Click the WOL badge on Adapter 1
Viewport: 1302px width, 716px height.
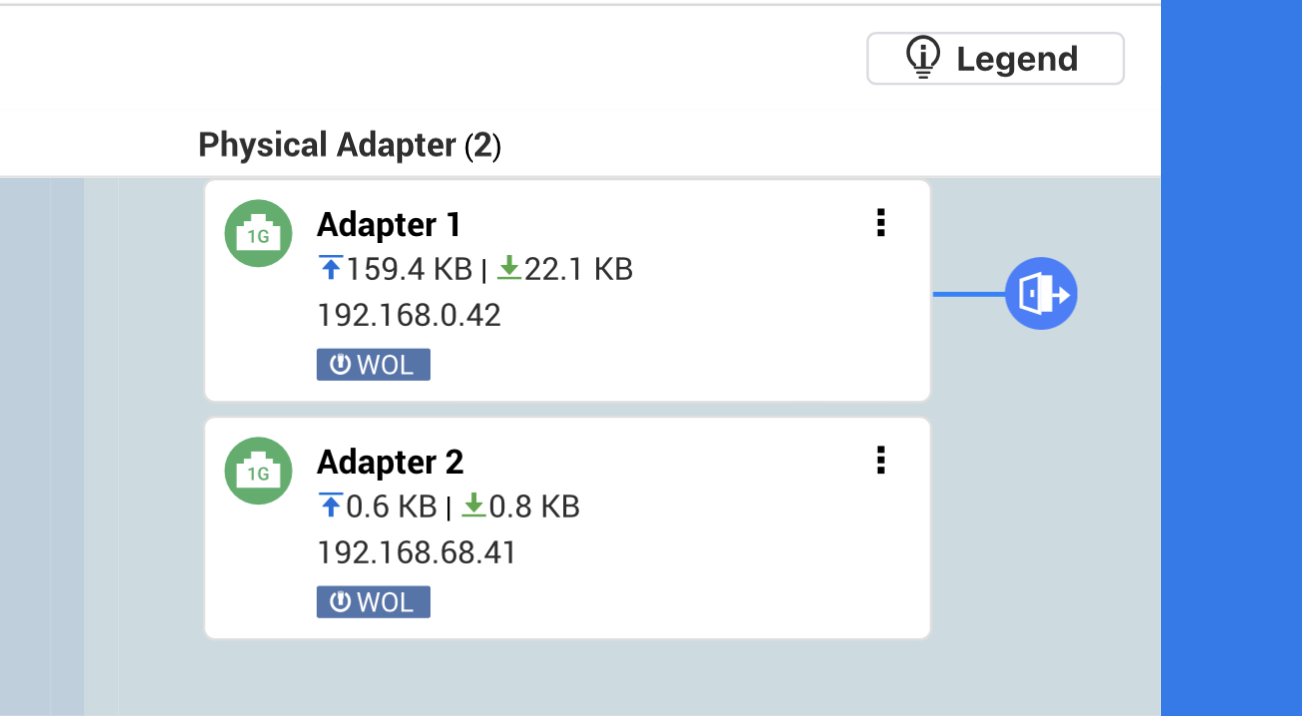tap(373, 365)
